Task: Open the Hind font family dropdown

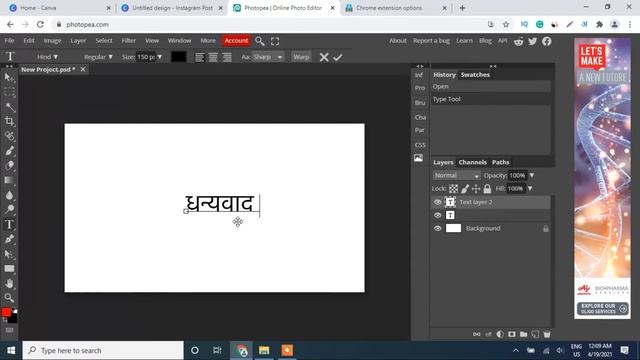Action: click(x=47, y=57)
